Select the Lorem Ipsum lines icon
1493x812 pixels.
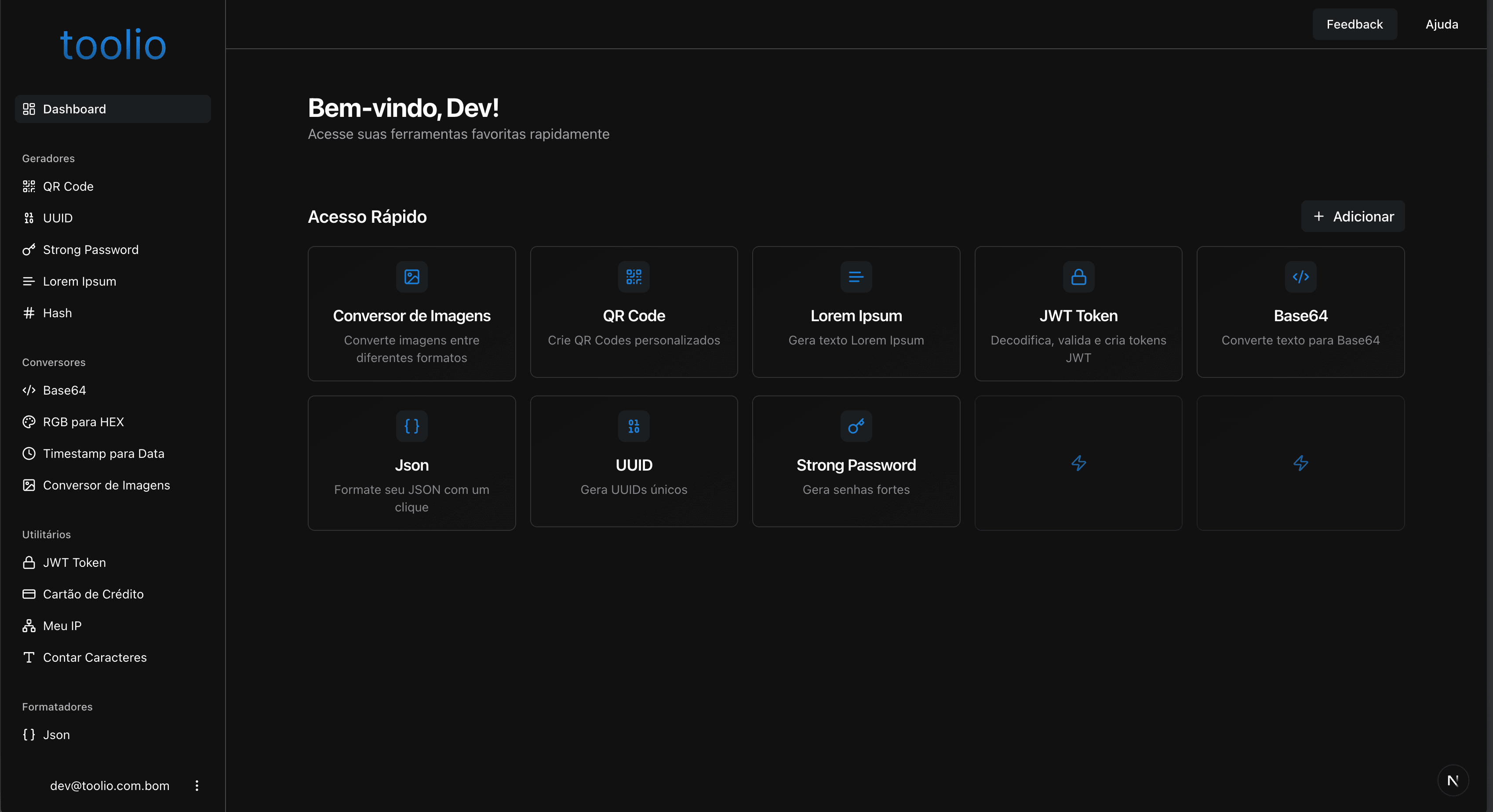click(29, 282)
